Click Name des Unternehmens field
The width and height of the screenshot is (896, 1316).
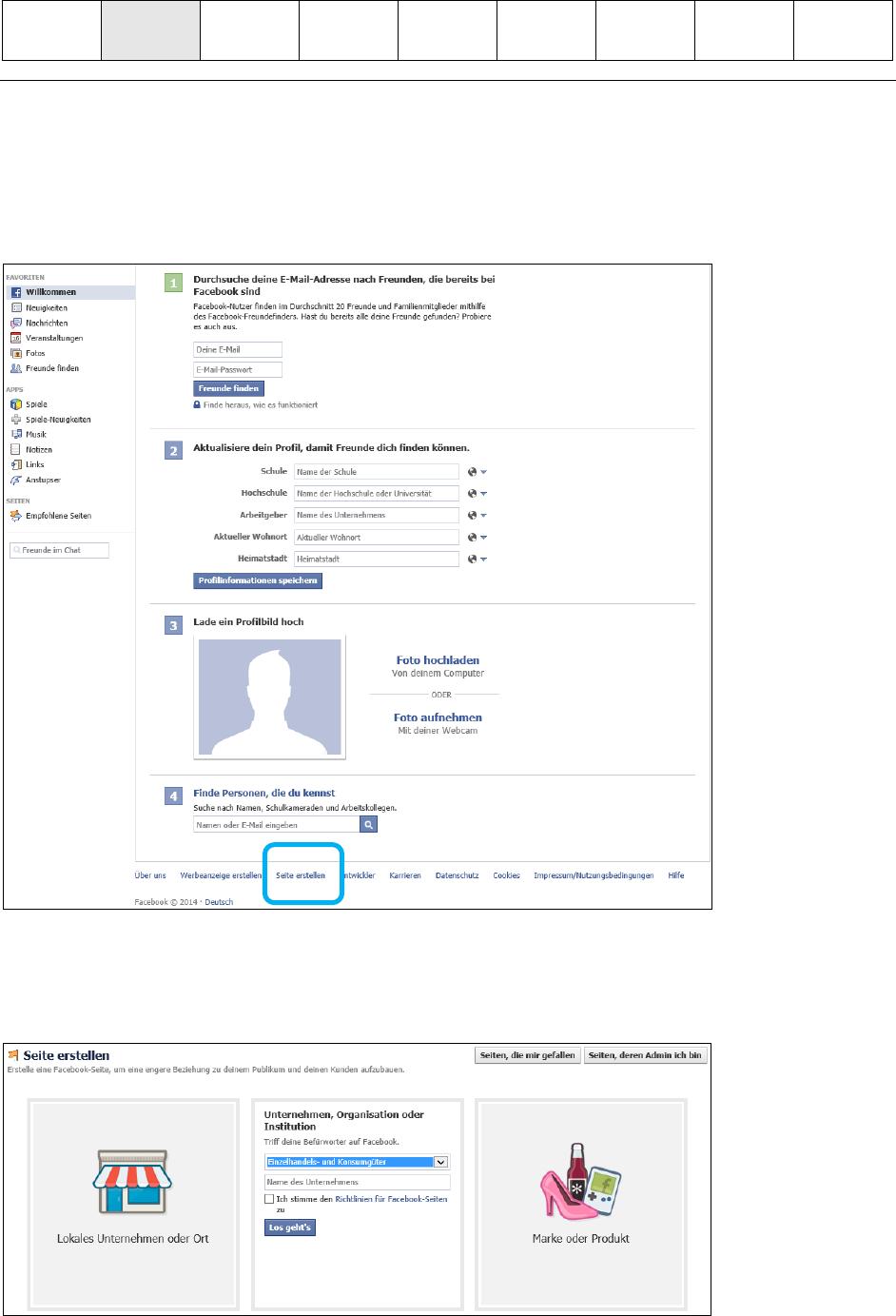[x=357, y=1182]
